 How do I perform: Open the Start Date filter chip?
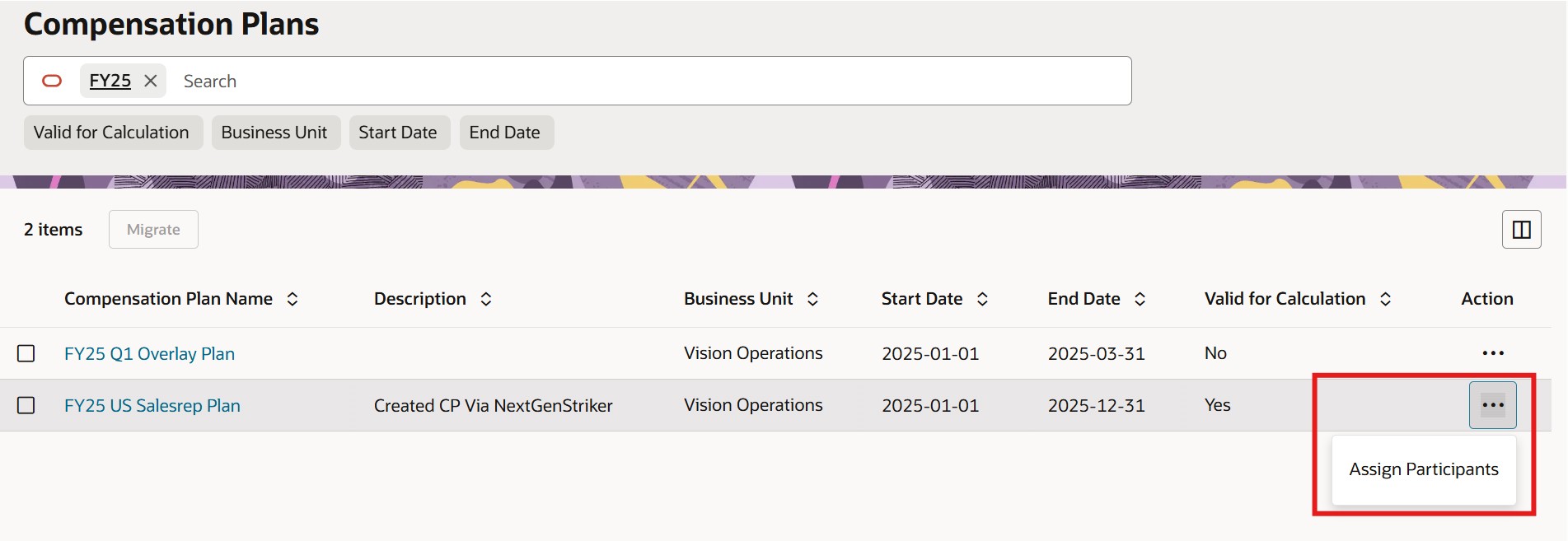[x=398, y=133]
